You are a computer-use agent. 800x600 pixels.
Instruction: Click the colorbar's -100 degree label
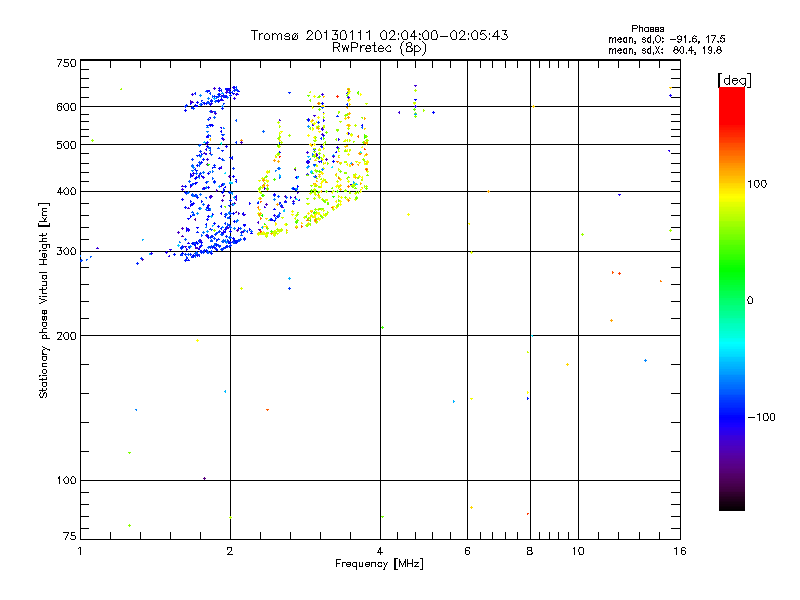tap(762, 417)
